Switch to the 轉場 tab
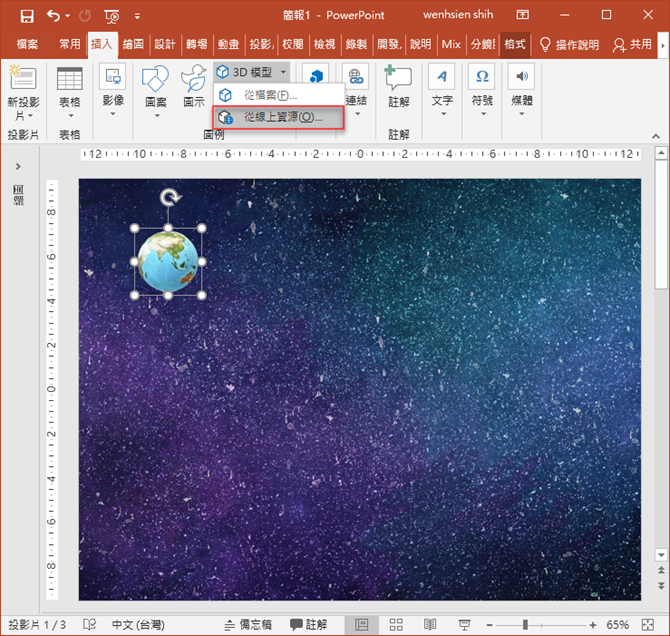 coord(197,44)
